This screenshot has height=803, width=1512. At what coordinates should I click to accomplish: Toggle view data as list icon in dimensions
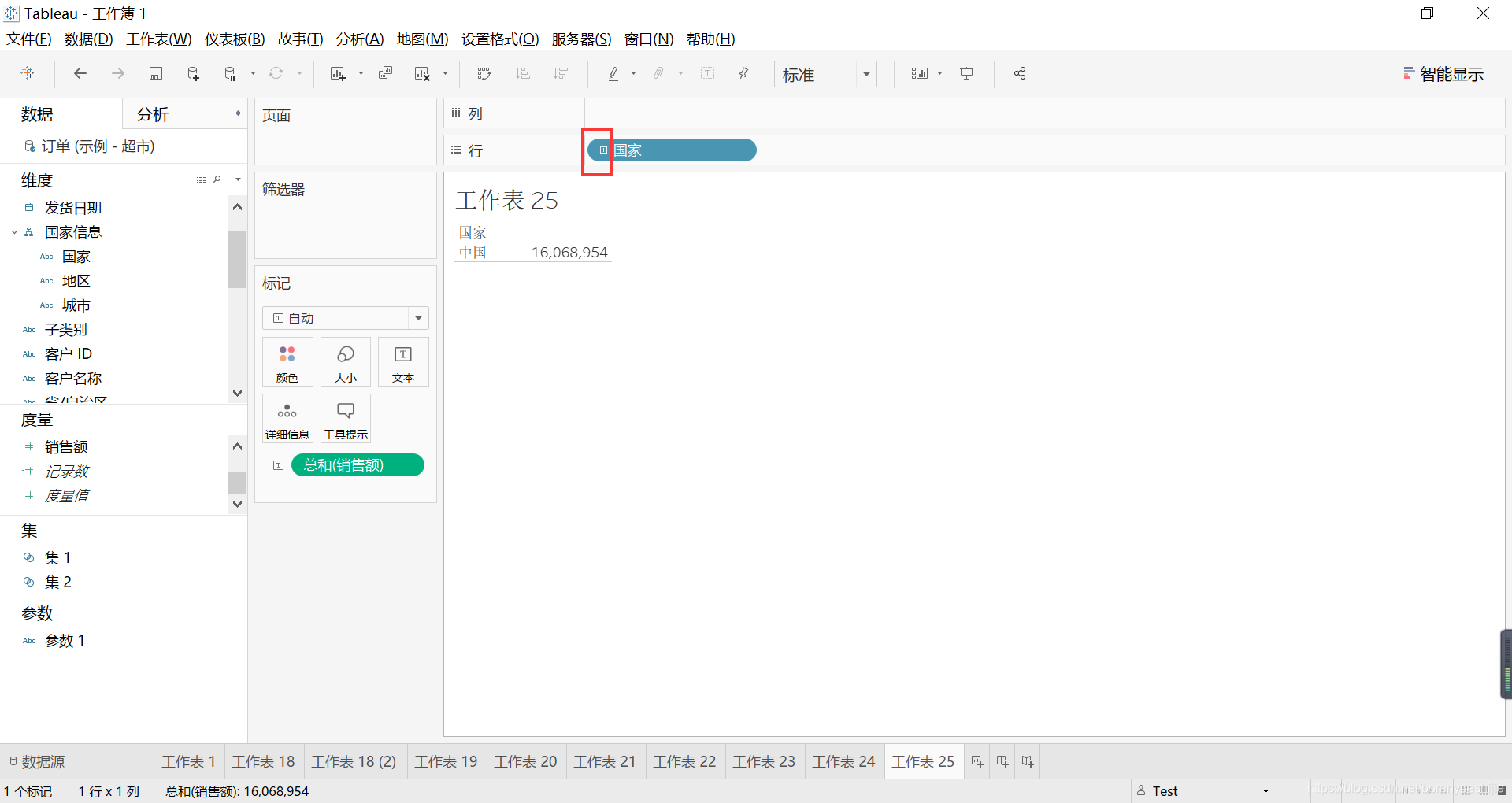[202, 179]
